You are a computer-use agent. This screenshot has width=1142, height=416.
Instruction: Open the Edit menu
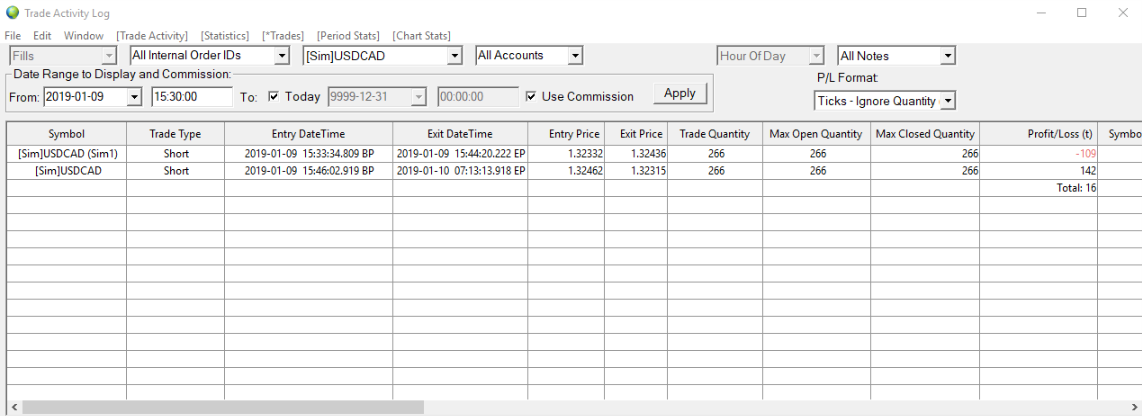pyautogui.click(x=42, y=36)
